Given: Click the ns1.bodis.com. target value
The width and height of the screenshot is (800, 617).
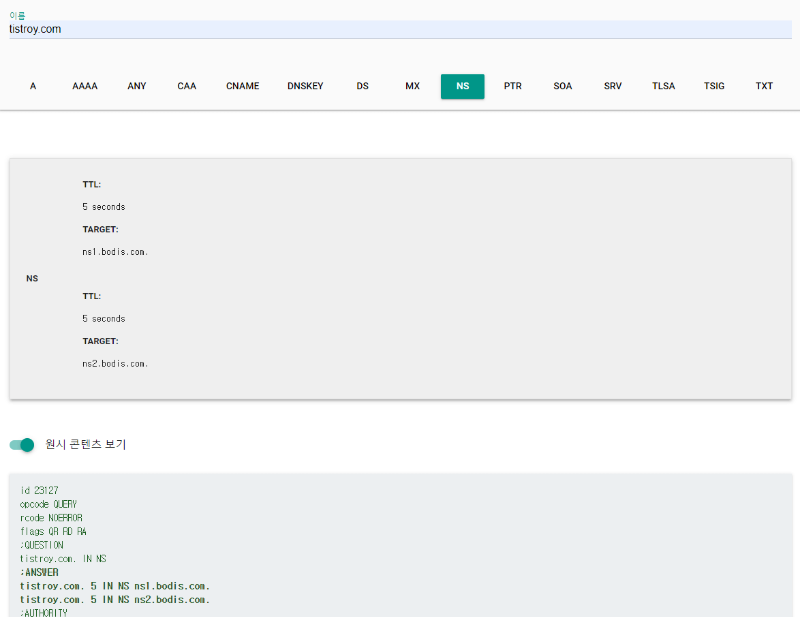Looking at the screenshot, I should click(x=115, y=252).
